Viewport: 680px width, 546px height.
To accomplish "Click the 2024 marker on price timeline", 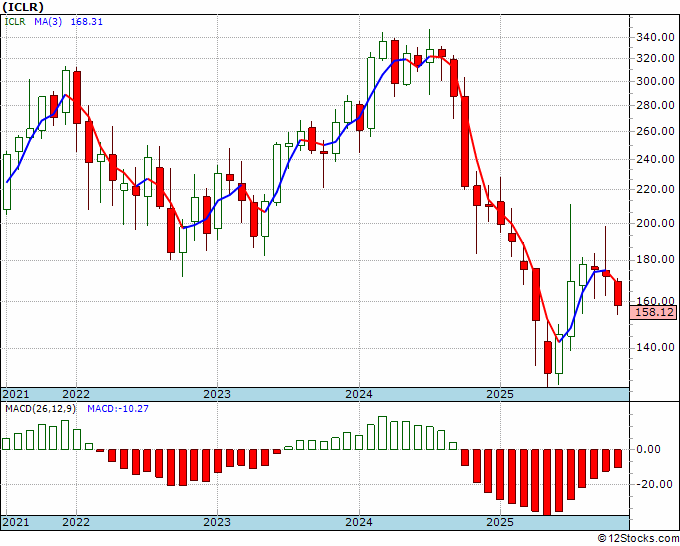I will [359, 394].
